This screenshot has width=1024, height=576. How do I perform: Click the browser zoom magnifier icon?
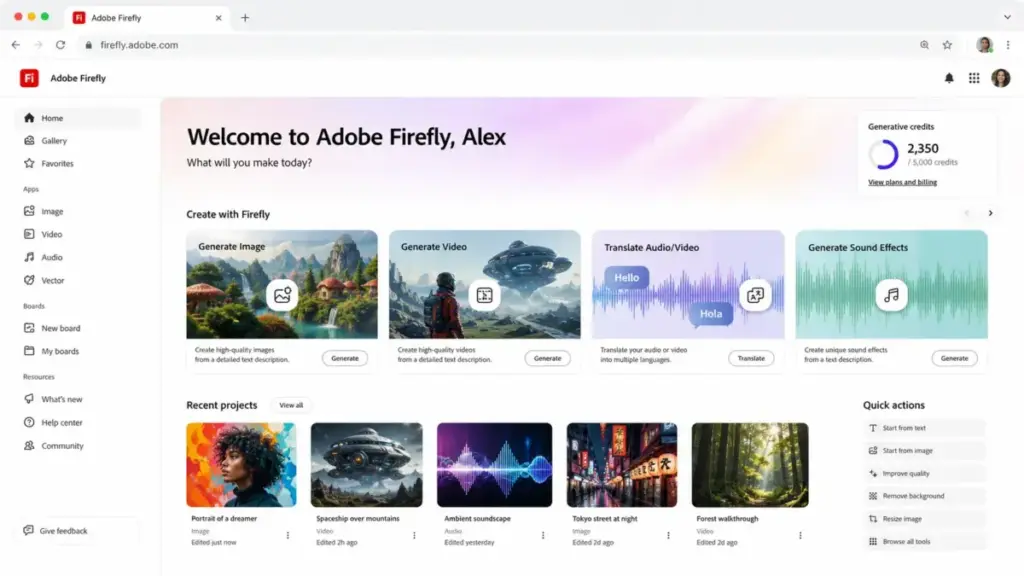click(x=924, y=45)
